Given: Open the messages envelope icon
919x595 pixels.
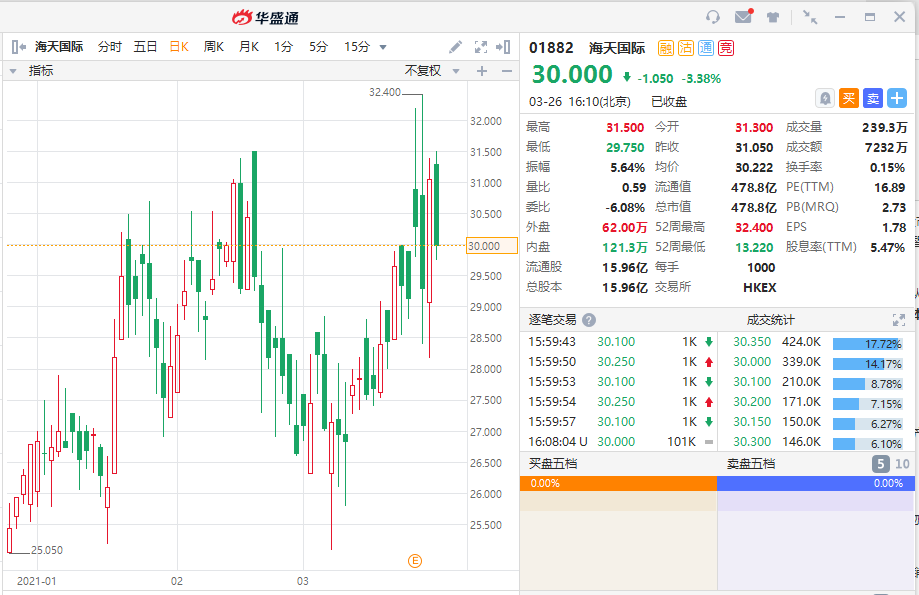Looking at the screenshot, I should (744, 16).
